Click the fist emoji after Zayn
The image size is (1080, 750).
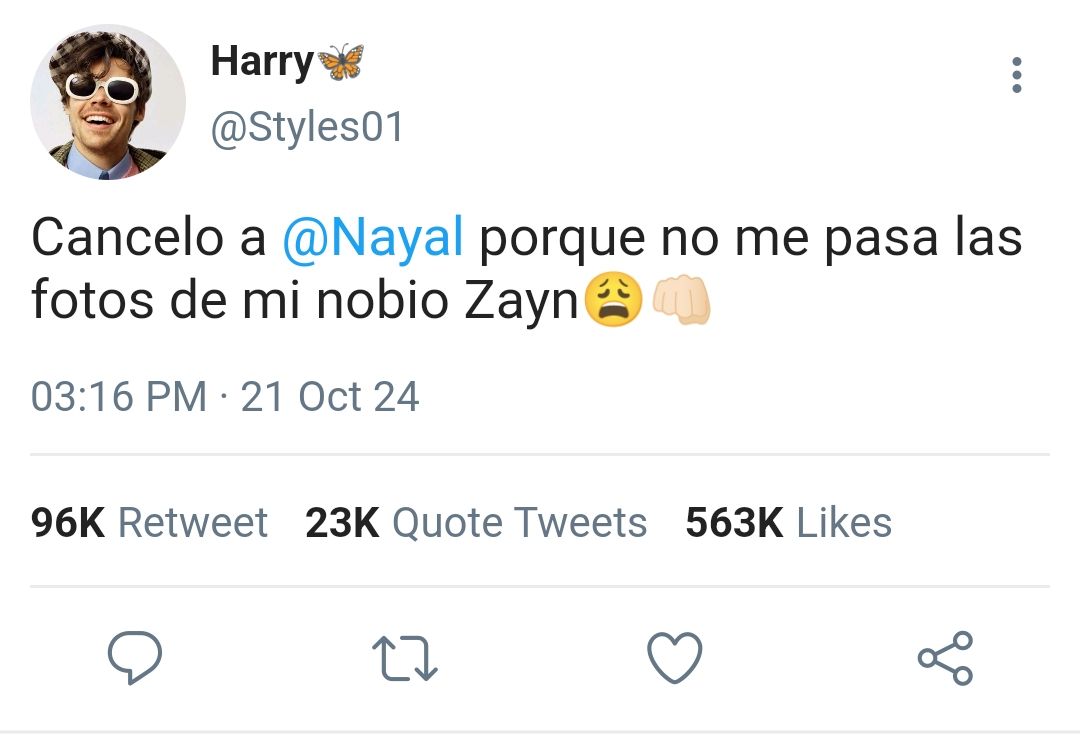[681, 300]
